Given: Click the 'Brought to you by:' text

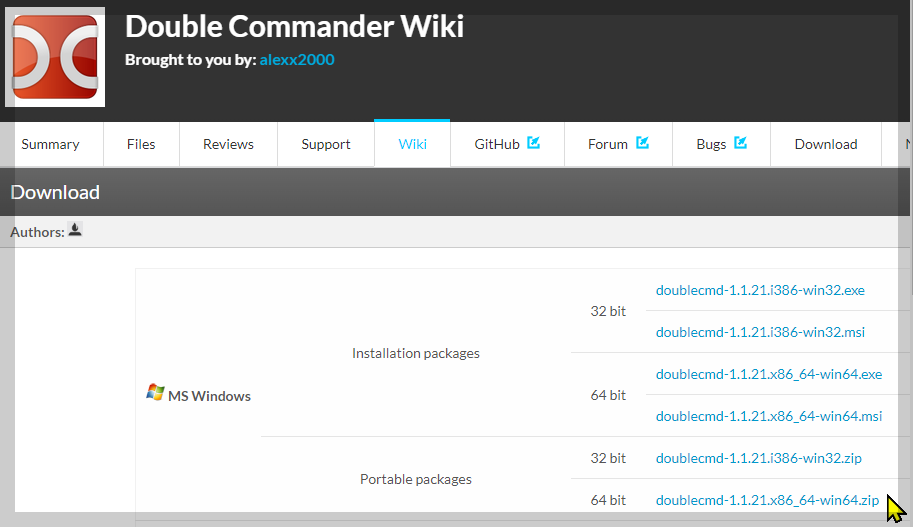Looking at the screenshot, I should (190, 60).
